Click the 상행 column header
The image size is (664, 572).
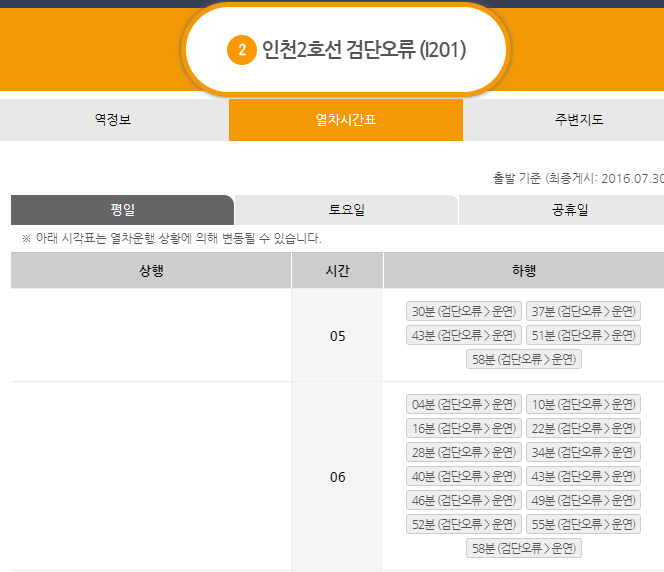click(151, 270)
